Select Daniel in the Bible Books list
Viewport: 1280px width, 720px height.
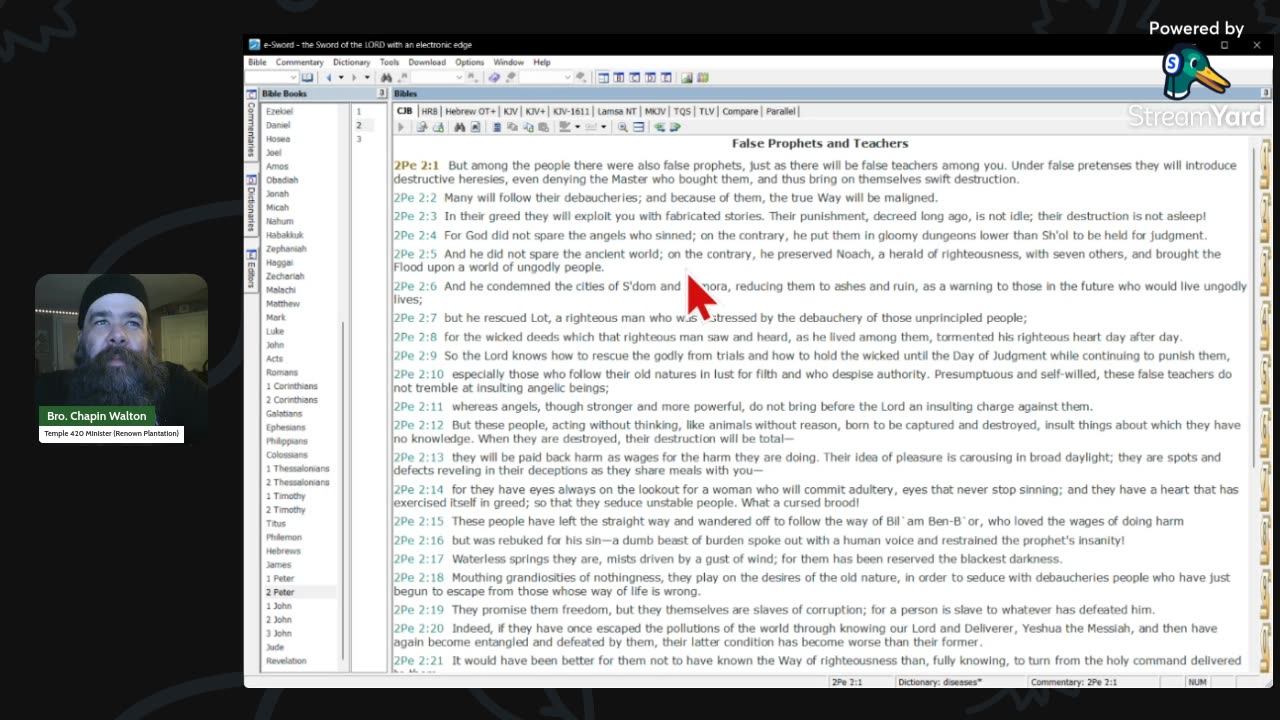coord(278,125)
